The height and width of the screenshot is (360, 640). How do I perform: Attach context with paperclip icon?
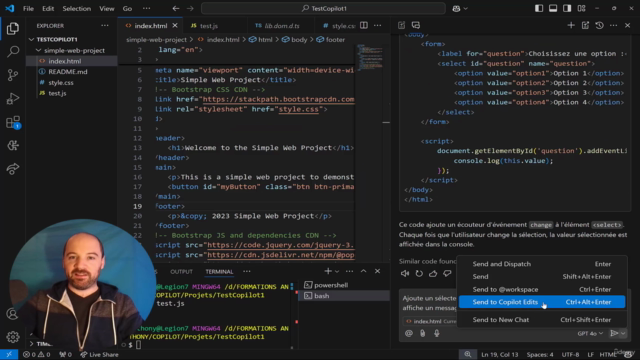pyautogui.click(x=422, y=333)
